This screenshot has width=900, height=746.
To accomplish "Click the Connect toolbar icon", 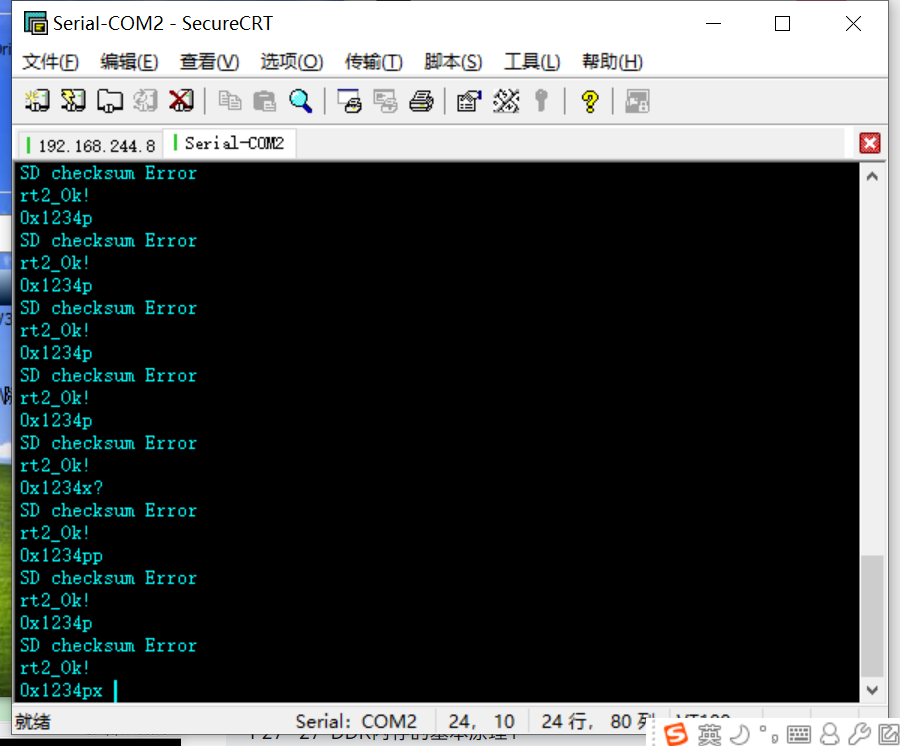I will (37, 100).
